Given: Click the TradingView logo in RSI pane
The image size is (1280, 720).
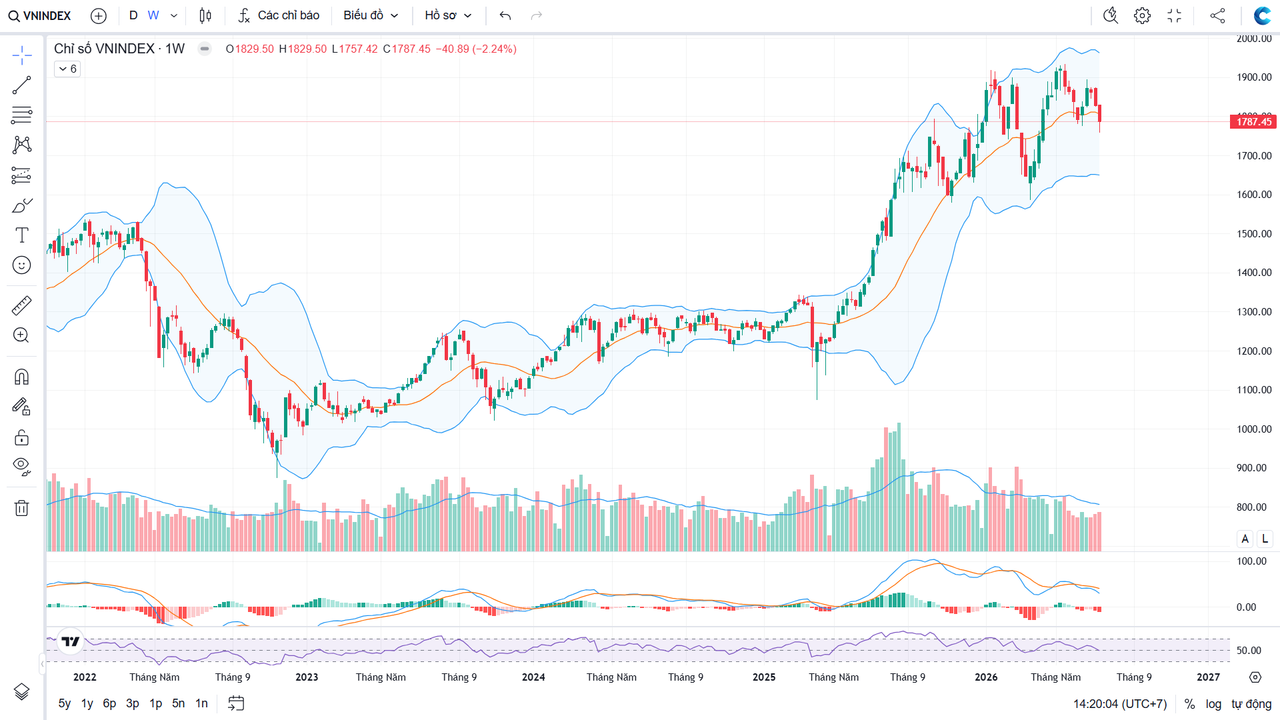Looking at the screenshot, I should 70,642.
